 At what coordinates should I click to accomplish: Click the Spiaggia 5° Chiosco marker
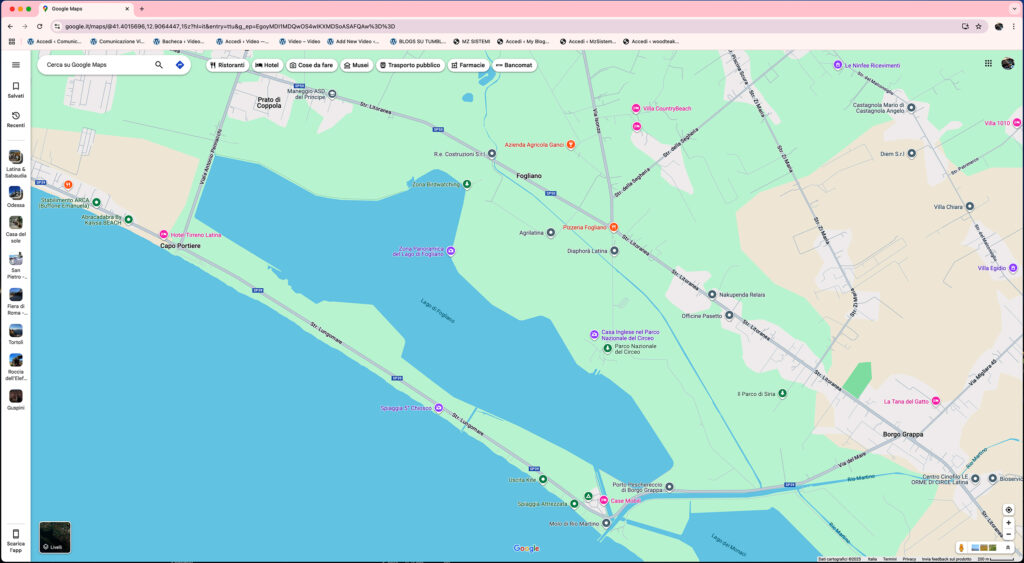click(439, 408)
